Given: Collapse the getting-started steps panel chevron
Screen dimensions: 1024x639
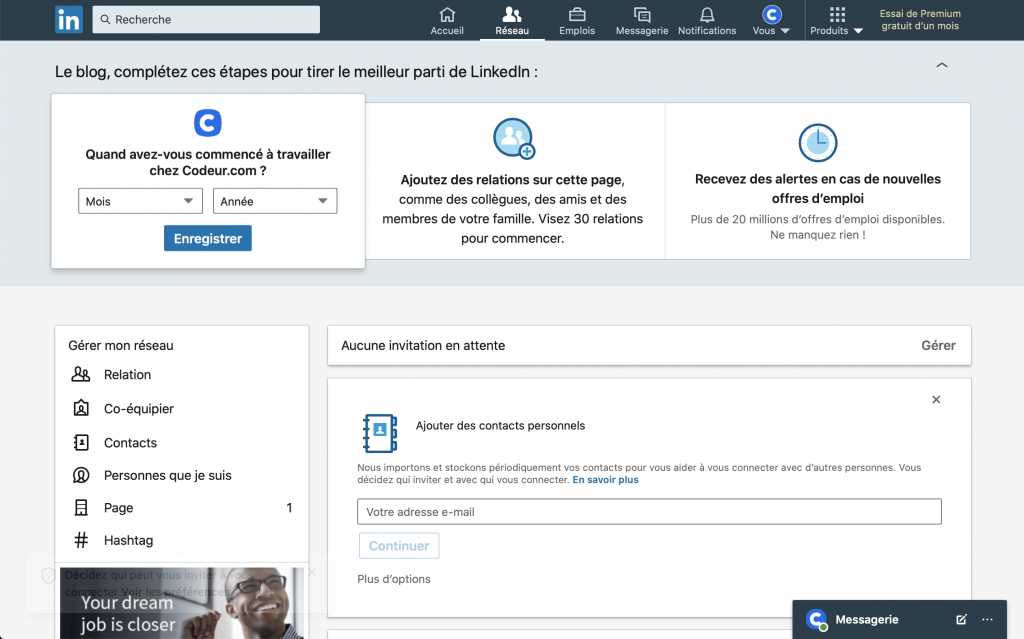Looking at the screenshot, I should tap(941, 66).
